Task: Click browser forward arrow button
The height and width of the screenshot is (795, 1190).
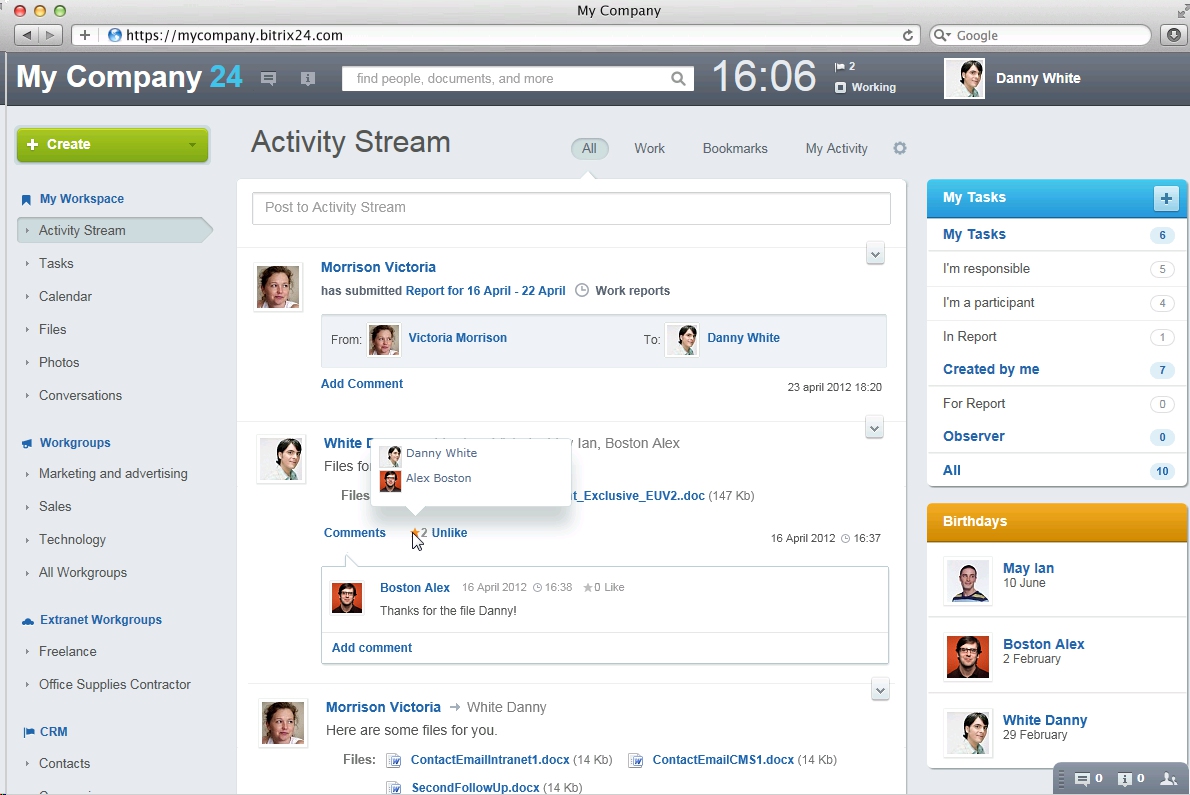Action: [50, 35]
